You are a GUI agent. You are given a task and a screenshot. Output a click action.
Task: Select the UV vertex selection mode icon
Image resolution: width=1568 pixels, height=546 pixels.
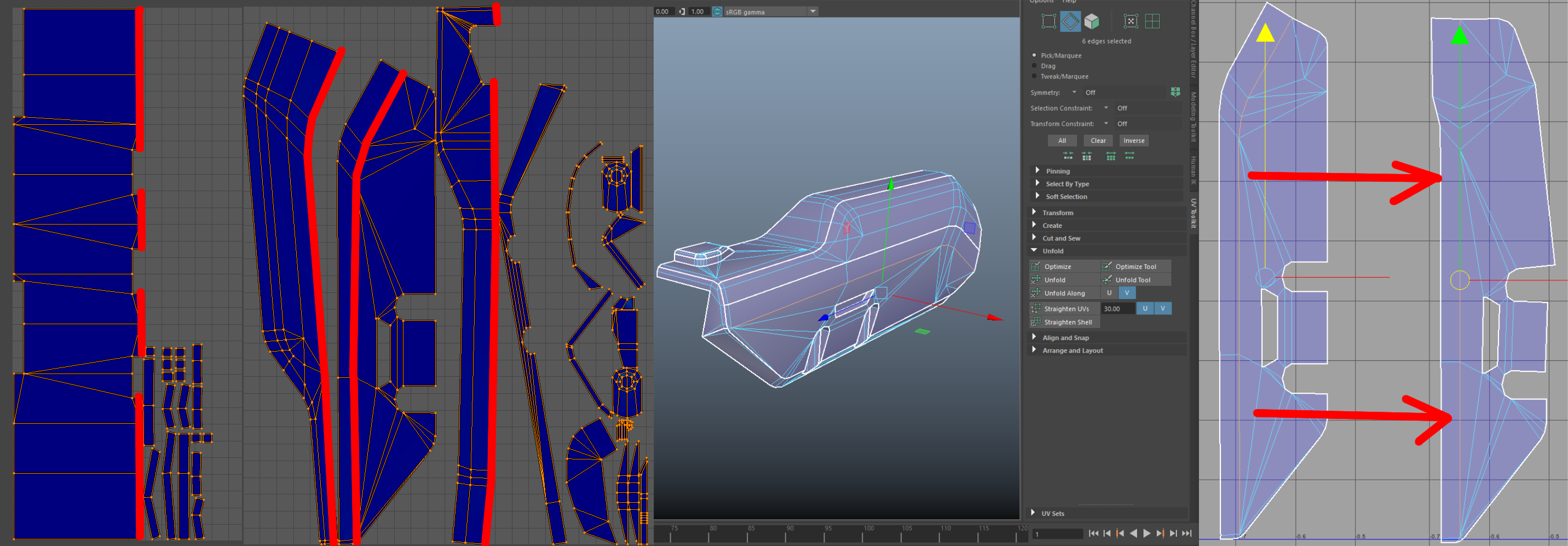1049,21
